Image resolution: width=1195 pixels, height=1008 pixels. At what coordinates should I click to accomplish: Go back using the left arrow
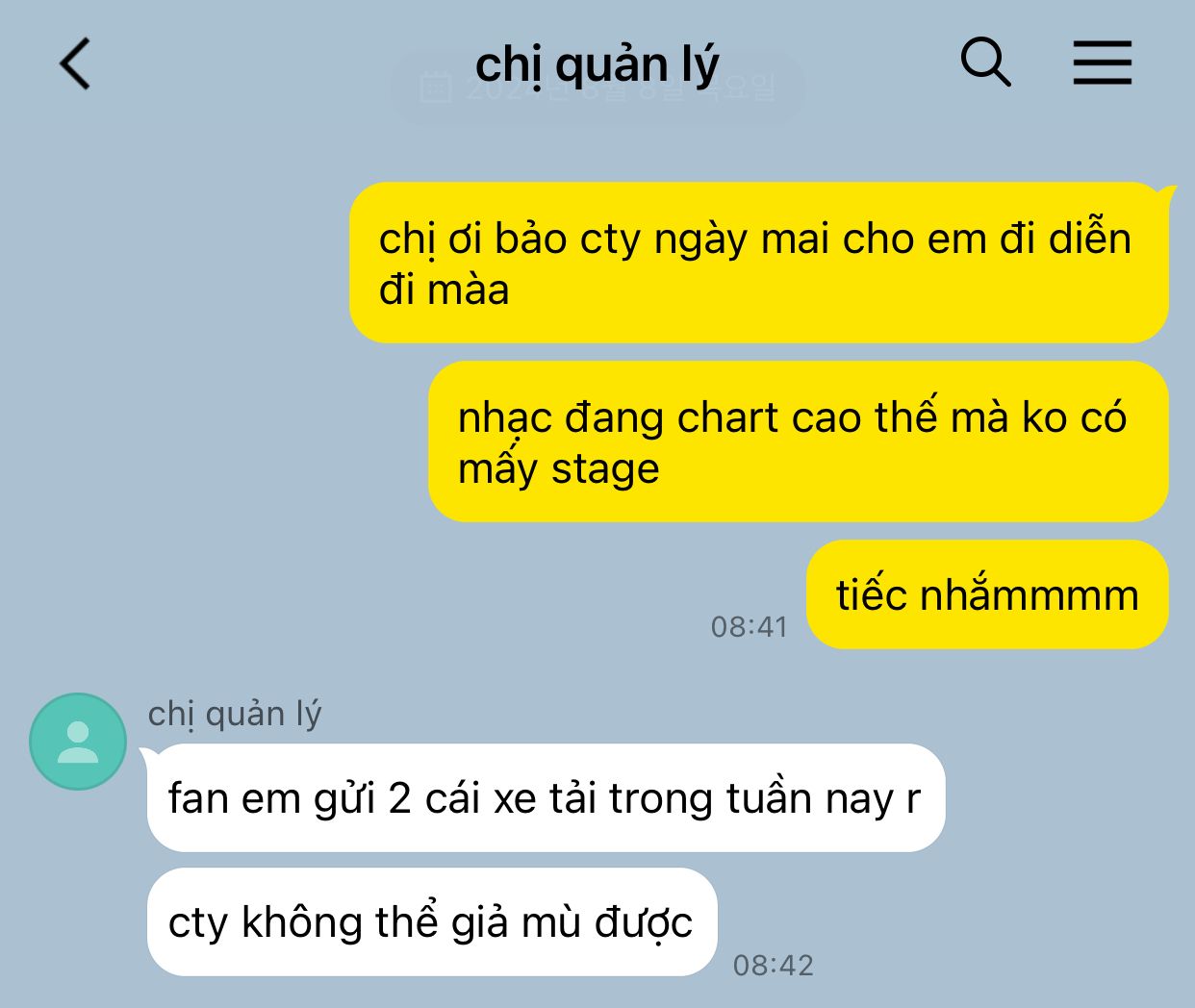tap(75, 63)
